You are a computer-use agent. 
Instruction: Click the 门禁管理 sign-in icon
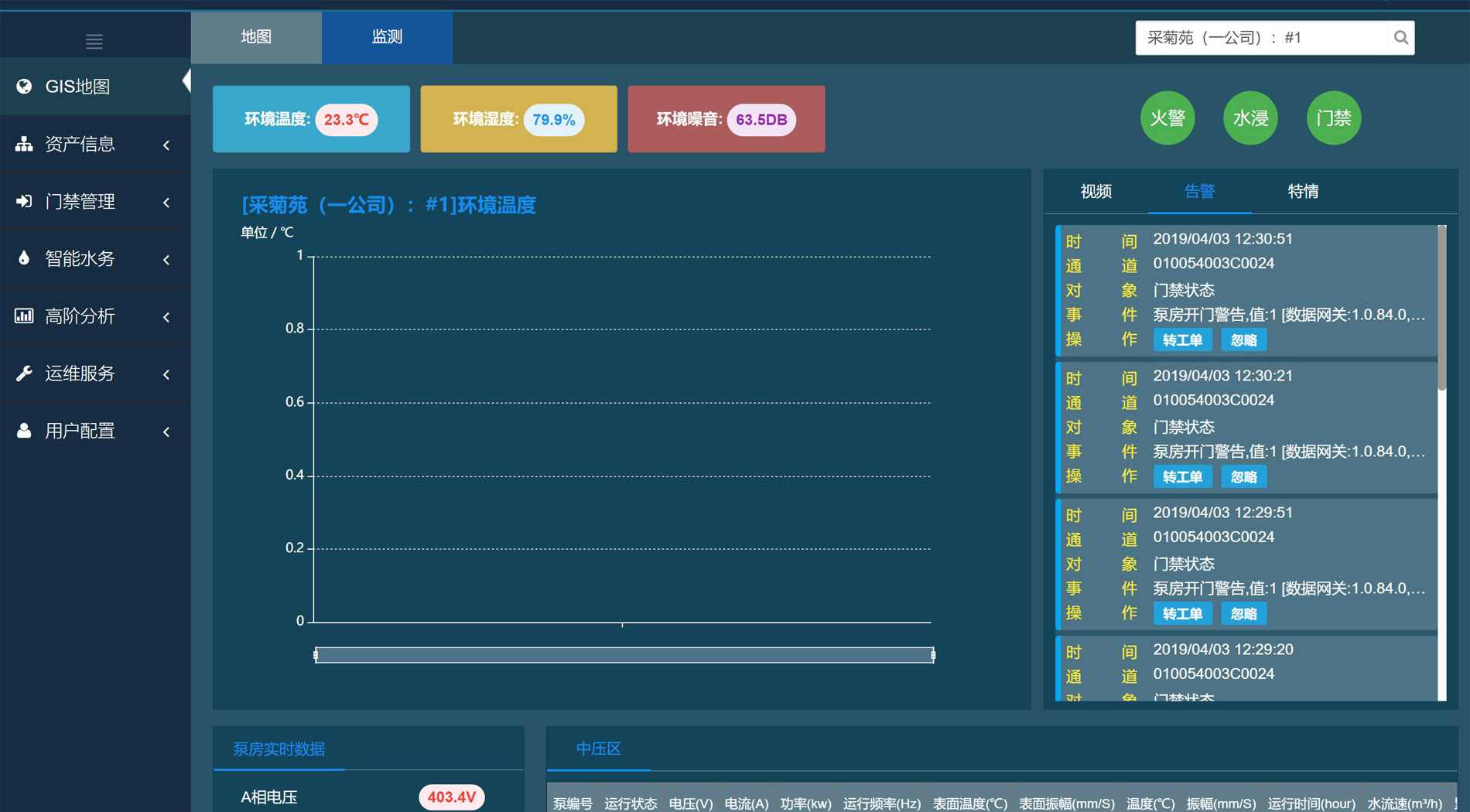click(x=24, y=201)
